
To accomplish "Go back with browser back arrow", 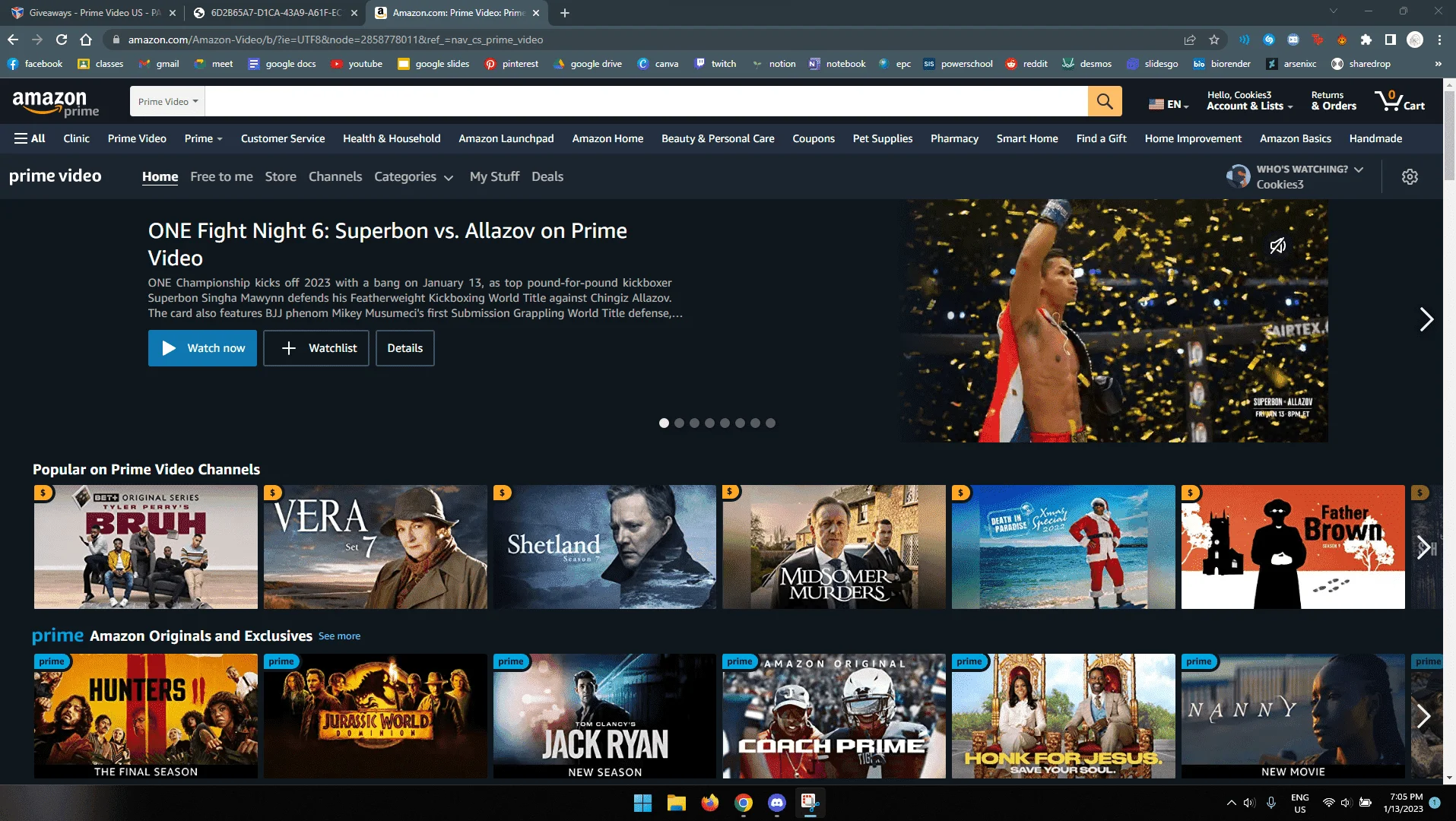I will pyautogui.click(x=13, y=40).
